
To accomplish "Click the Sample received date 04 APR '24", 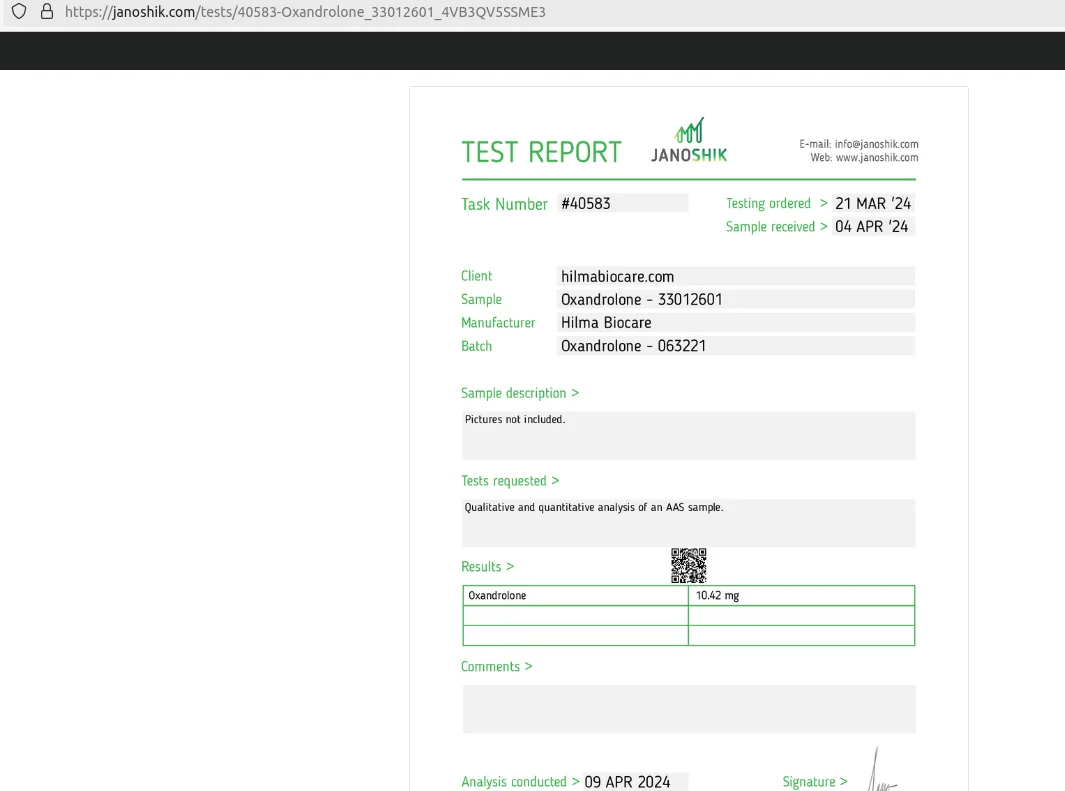I will (872, 227).
